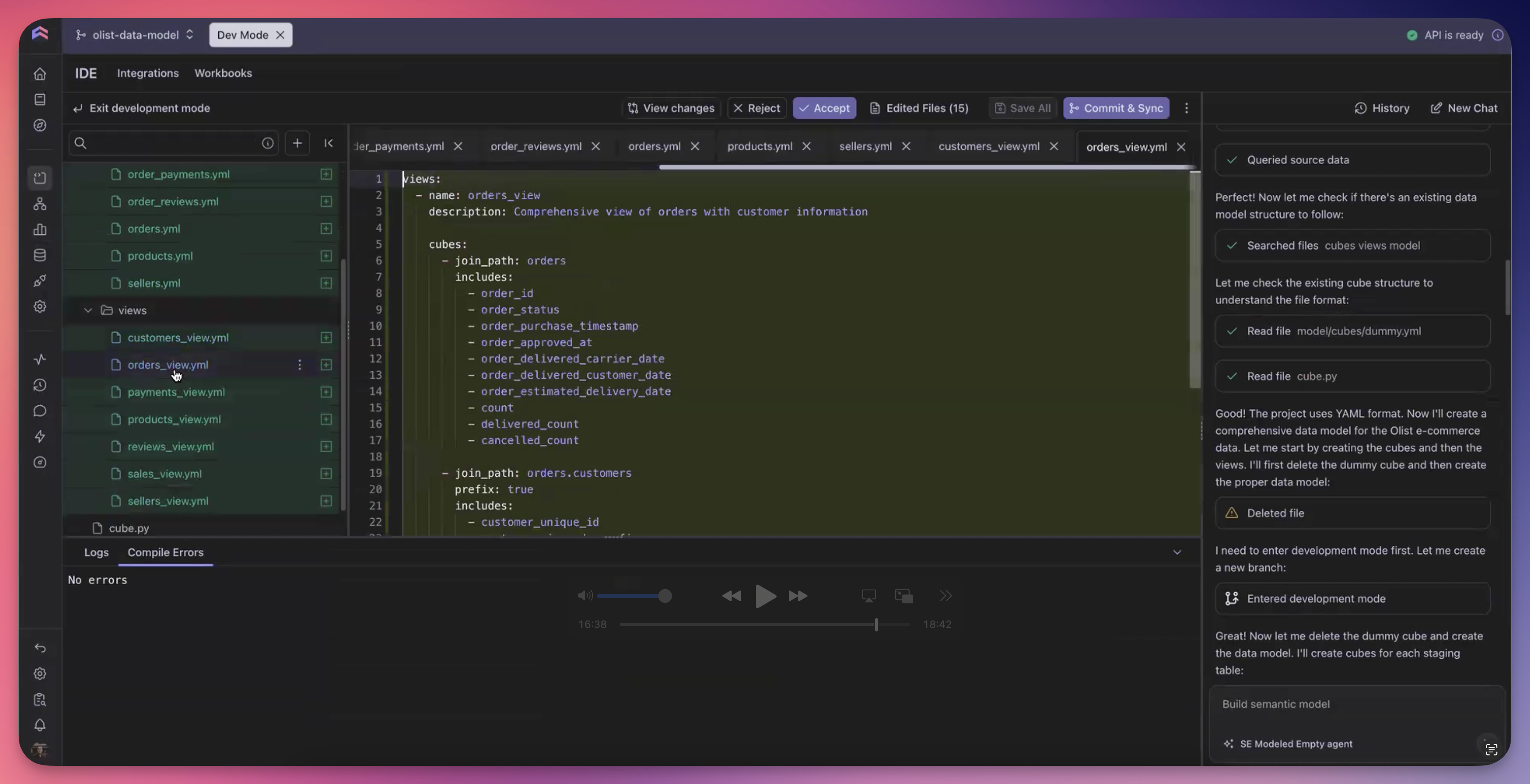Open three-dot menu next to Commit & Sync

click(x=1186, y=108)
